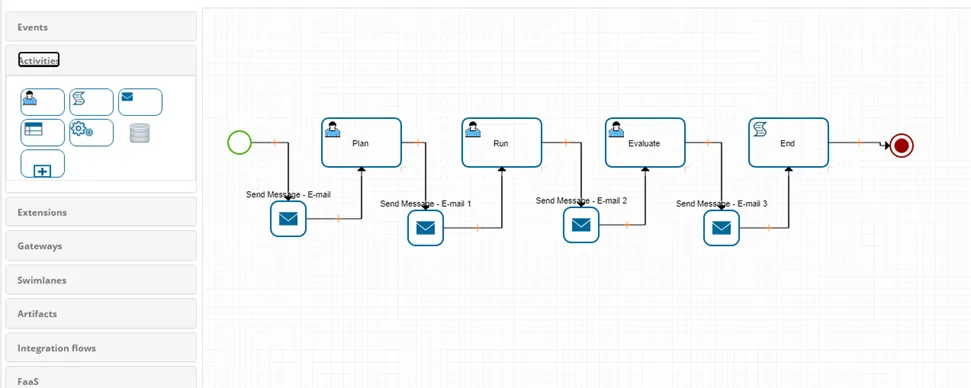Click the orange marker on Evaluate's outgoing flow
This screenshot has height=388, width=971.
tap(708, 143)
